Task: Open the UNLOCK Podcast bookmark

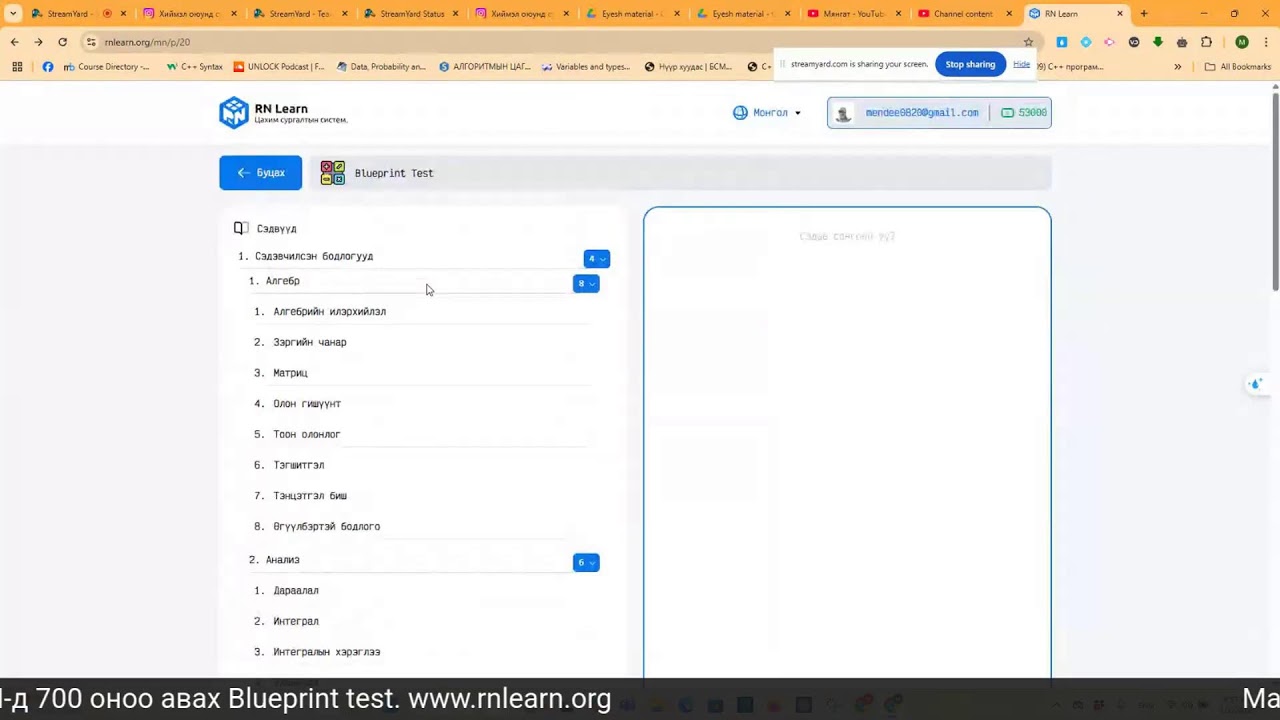Action: coord(278,67)
